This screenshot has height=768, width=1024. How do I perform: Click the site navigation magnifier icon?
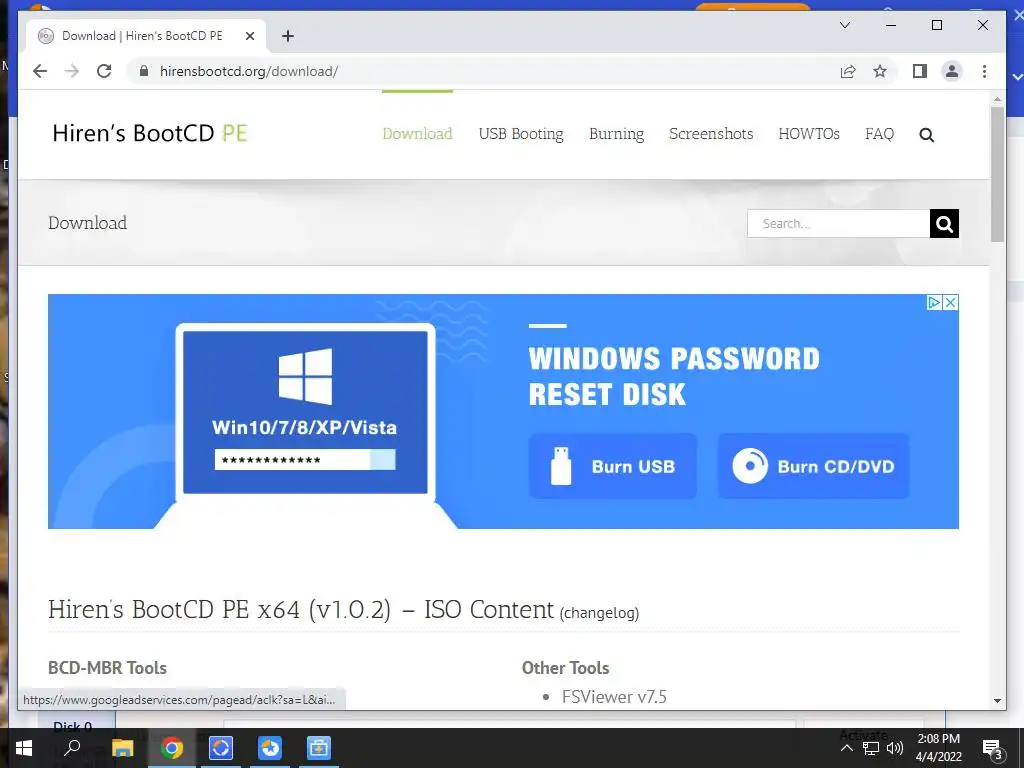926,135
